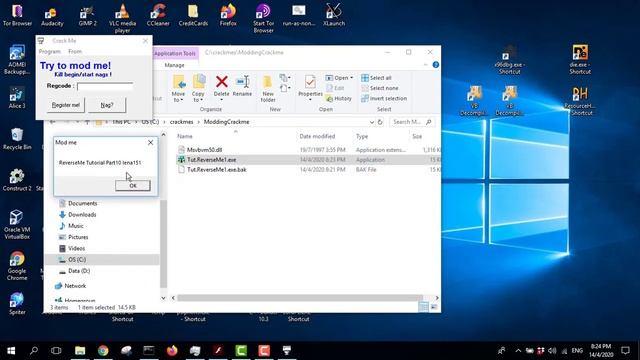
Task: Click the navigation pane vertical scrollbar
Action: [x=163, y=244]
